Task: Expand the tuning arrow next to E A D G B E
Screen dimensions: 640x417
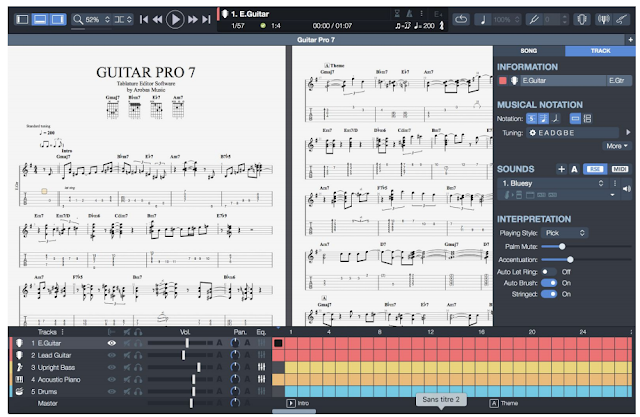Action: (628, 133)
